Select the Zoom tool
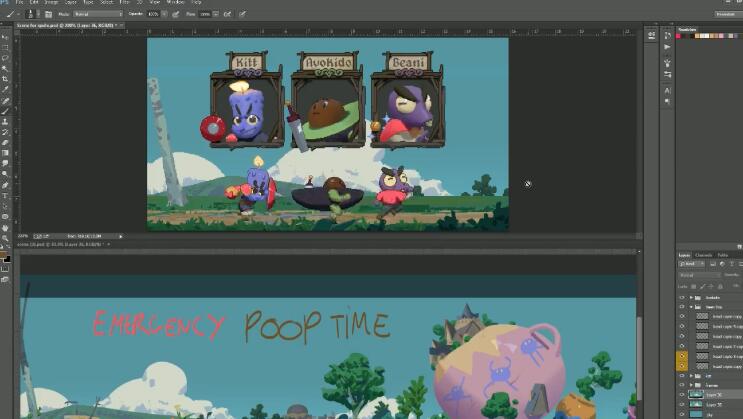 coord(5,238)
